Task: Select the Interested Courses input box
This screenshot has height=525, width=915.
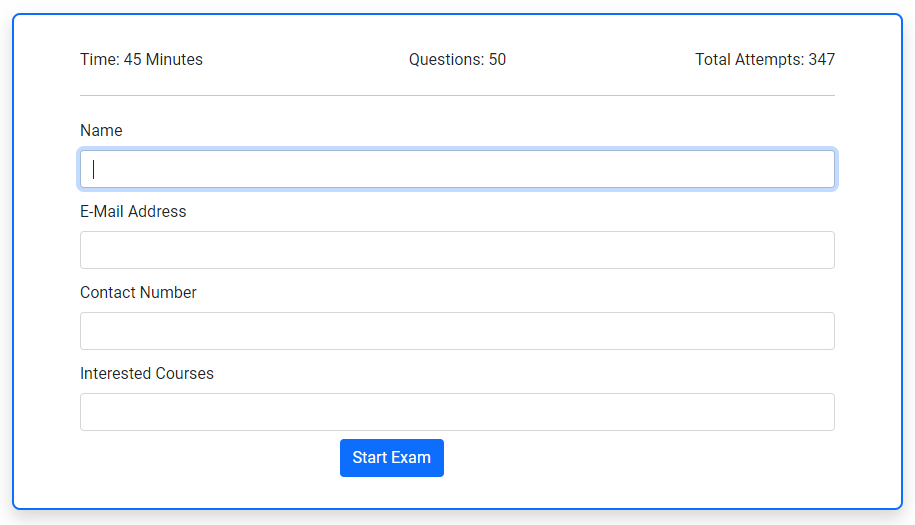Action: tap(457, 412)
